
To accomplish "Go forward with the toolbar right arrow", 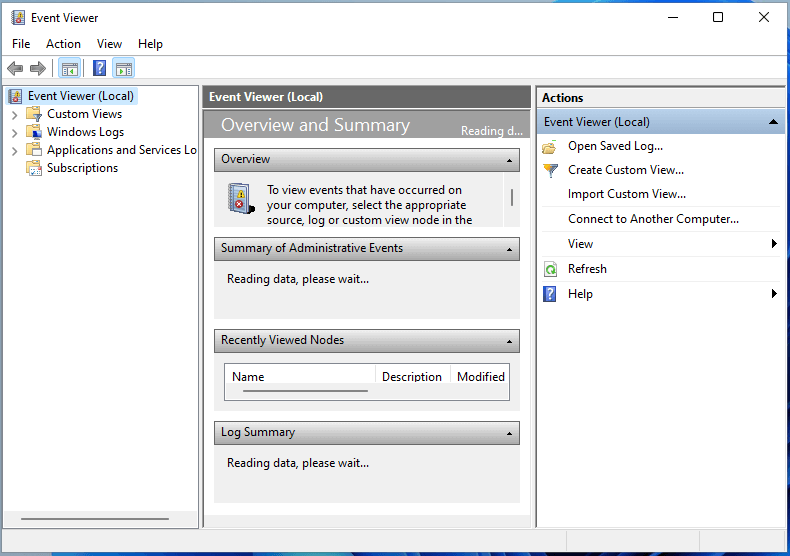I will coord(38,68).
